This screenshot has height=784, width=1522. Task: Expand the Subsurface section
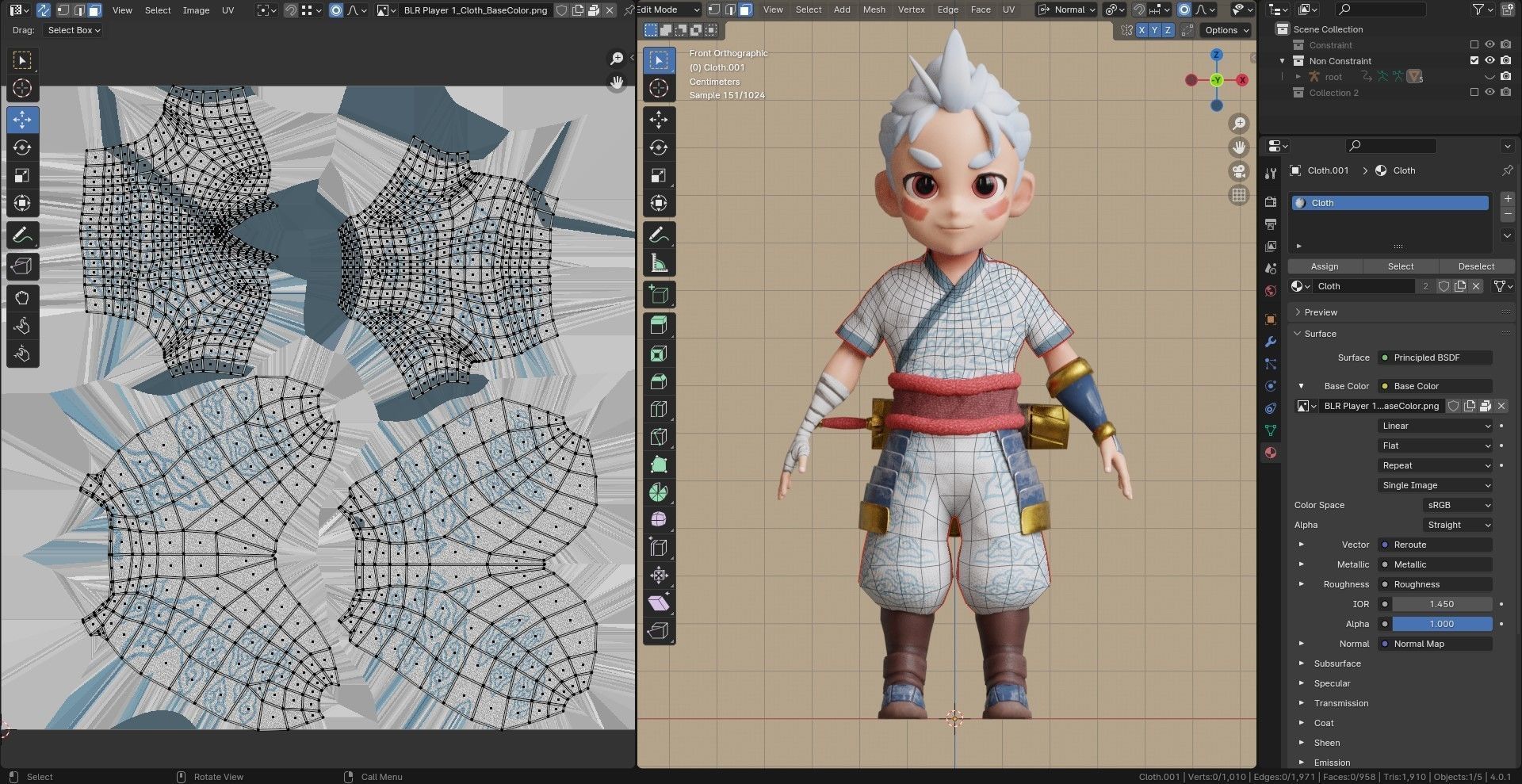point(1337,664)
